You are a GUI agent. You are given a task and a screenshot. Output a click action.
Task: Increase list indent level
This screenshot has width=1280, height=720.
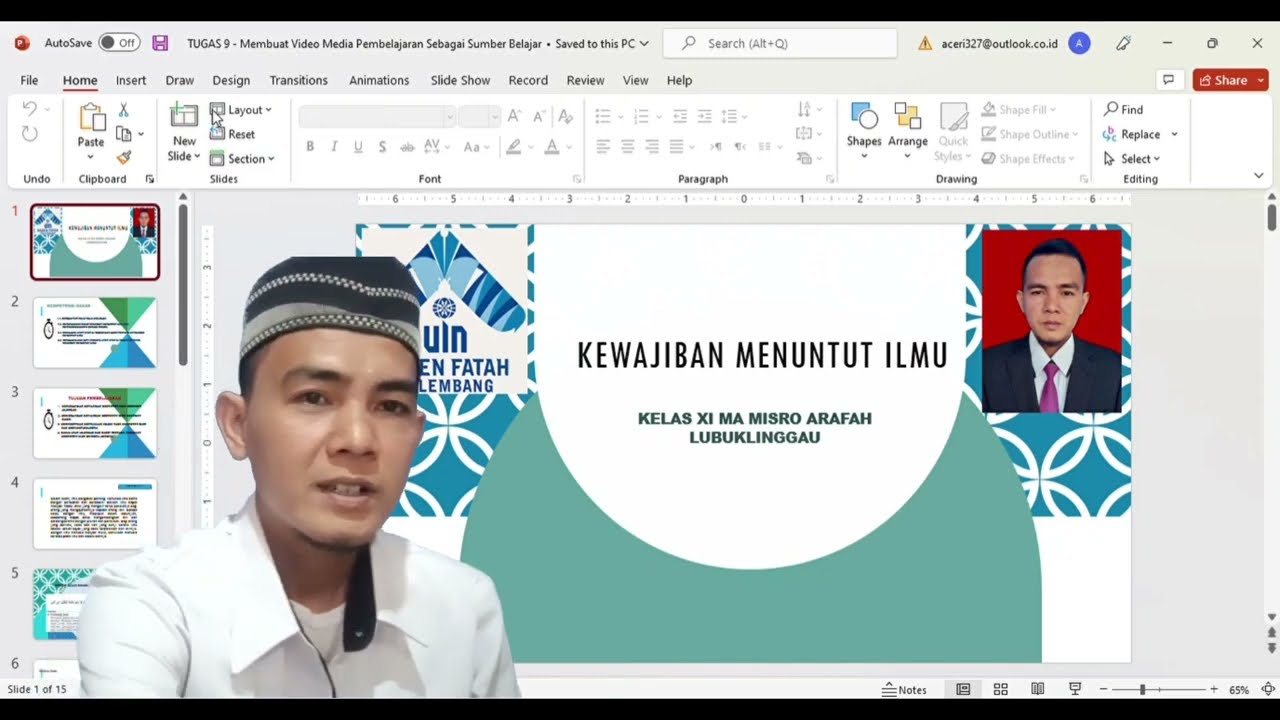click(x=705, y=116)
